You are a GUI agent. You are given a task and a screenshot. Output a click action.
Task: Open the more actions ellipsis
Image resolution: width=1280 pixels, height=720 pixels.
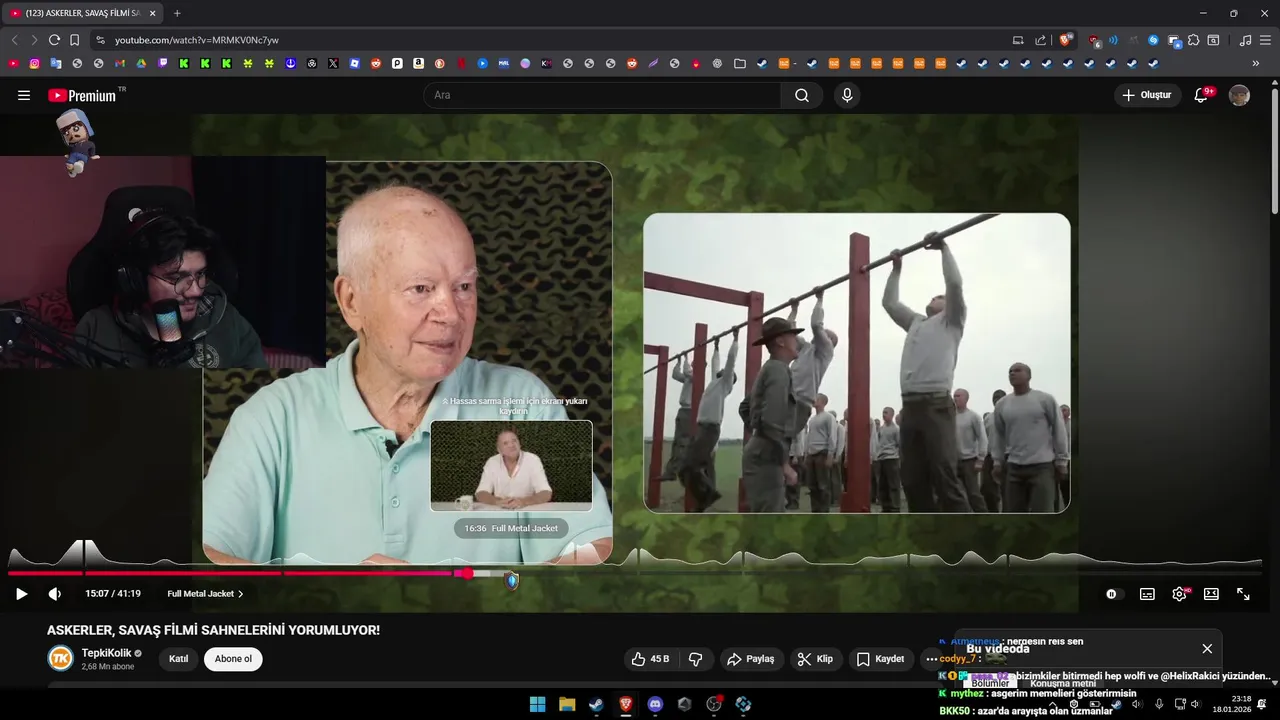click(x=931, y=659)
